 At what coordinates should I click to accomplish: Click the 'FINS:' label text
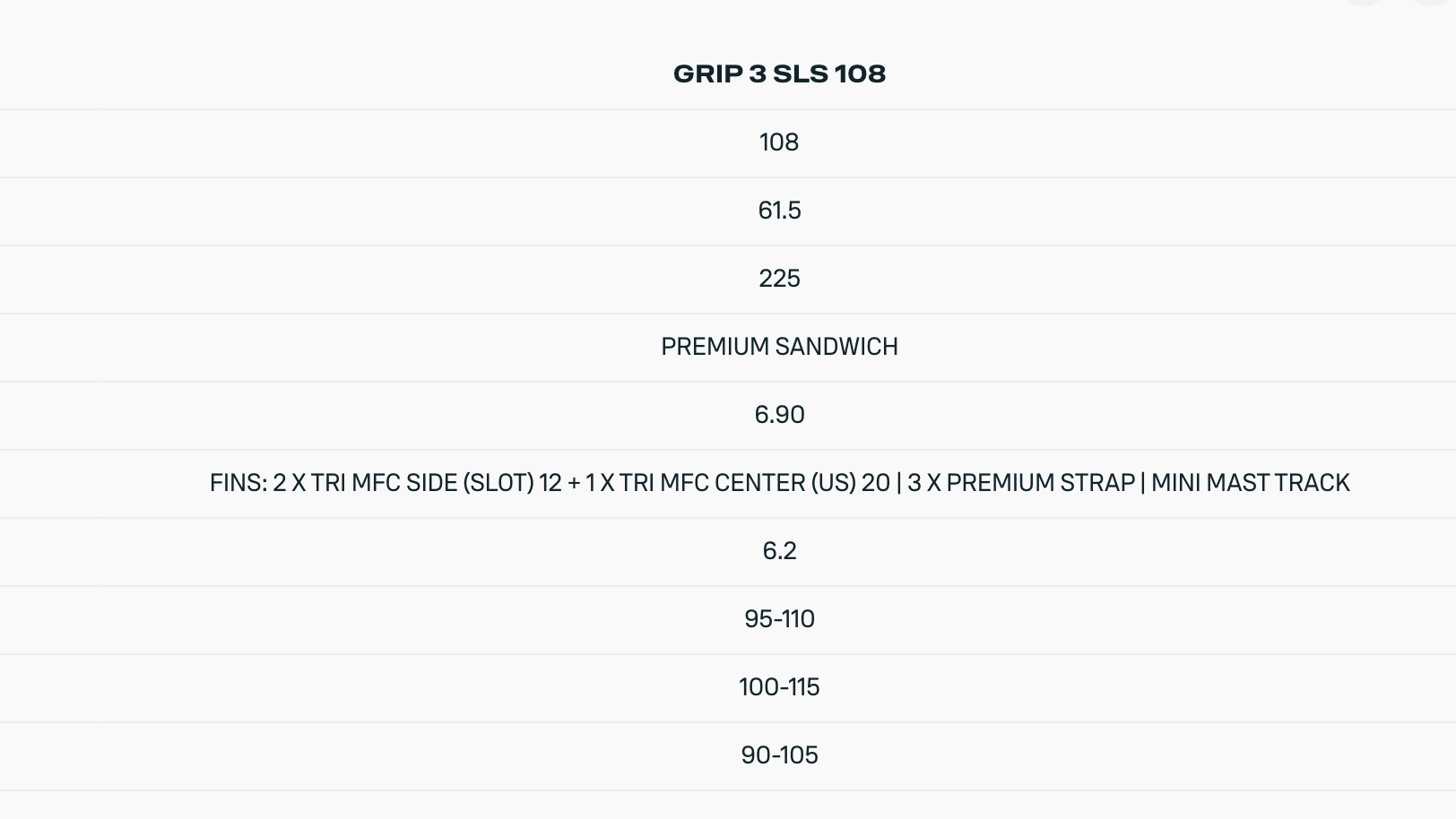point(238,483)
